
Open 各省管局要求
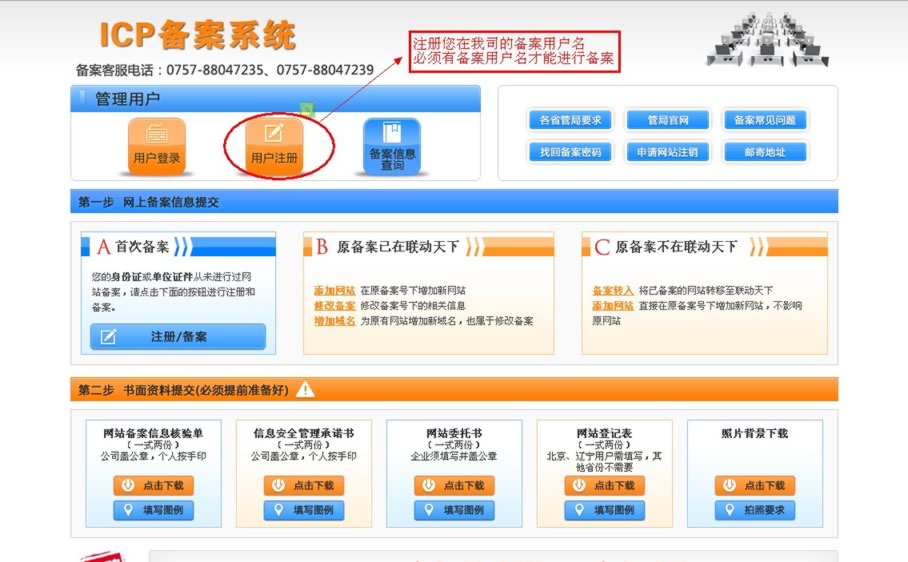point(570,121)
